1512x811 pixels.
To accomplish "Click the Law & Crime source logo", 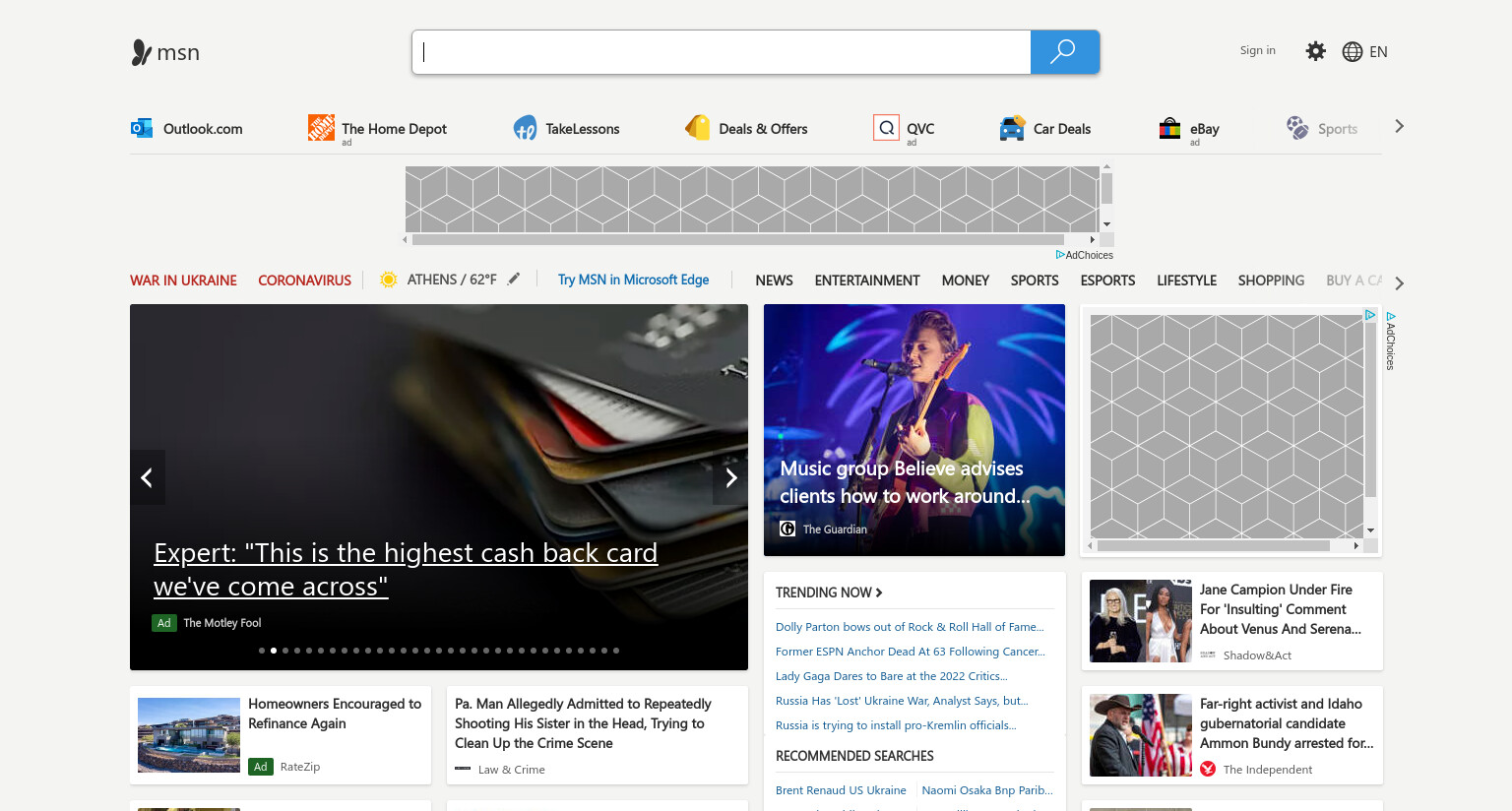I will click(463, 769).
